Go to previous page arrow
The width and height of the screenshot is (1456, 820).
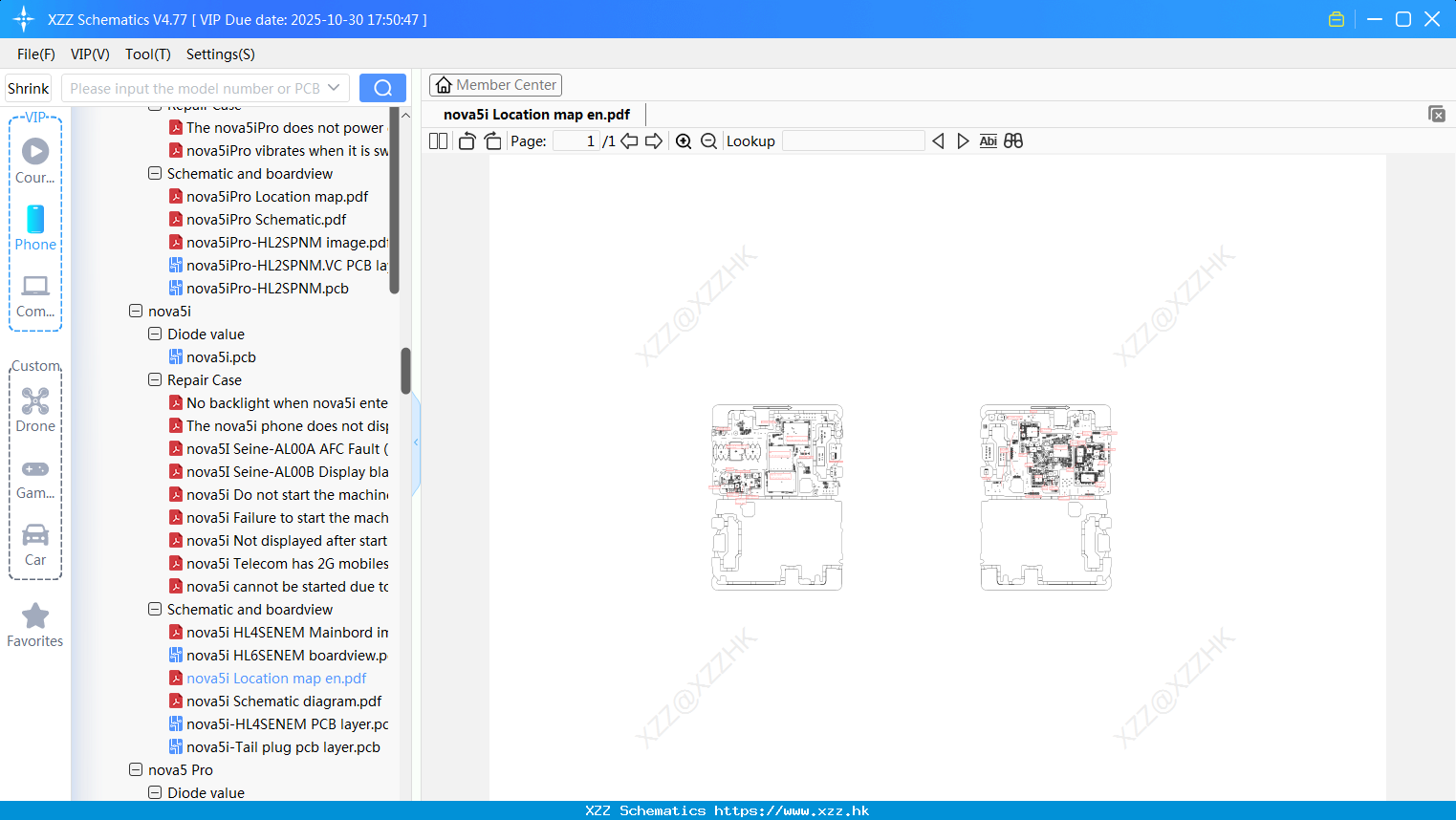629,141
